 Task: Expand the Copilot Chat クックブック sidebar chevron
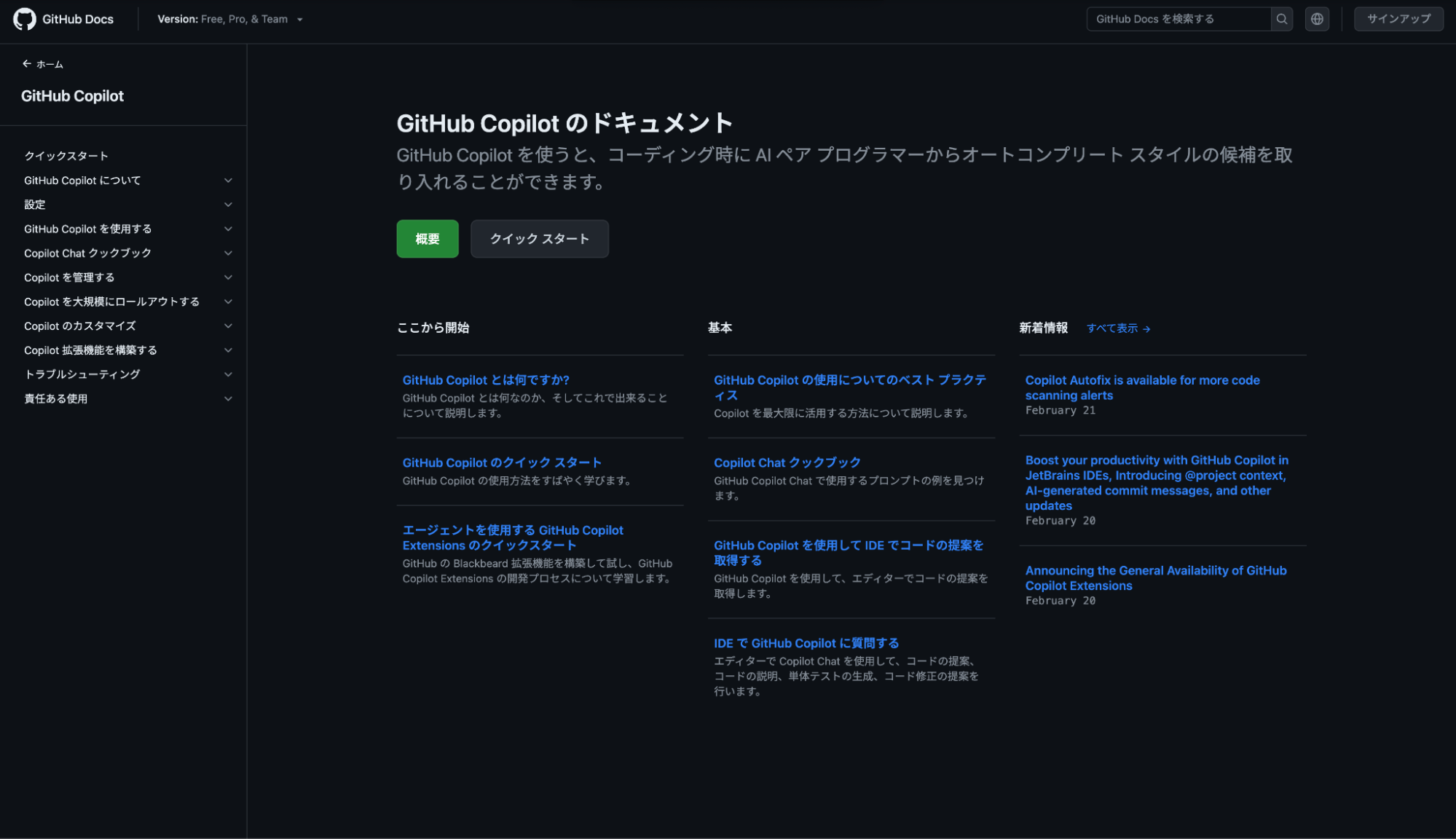pyautogui.click(x=228, y=253)
